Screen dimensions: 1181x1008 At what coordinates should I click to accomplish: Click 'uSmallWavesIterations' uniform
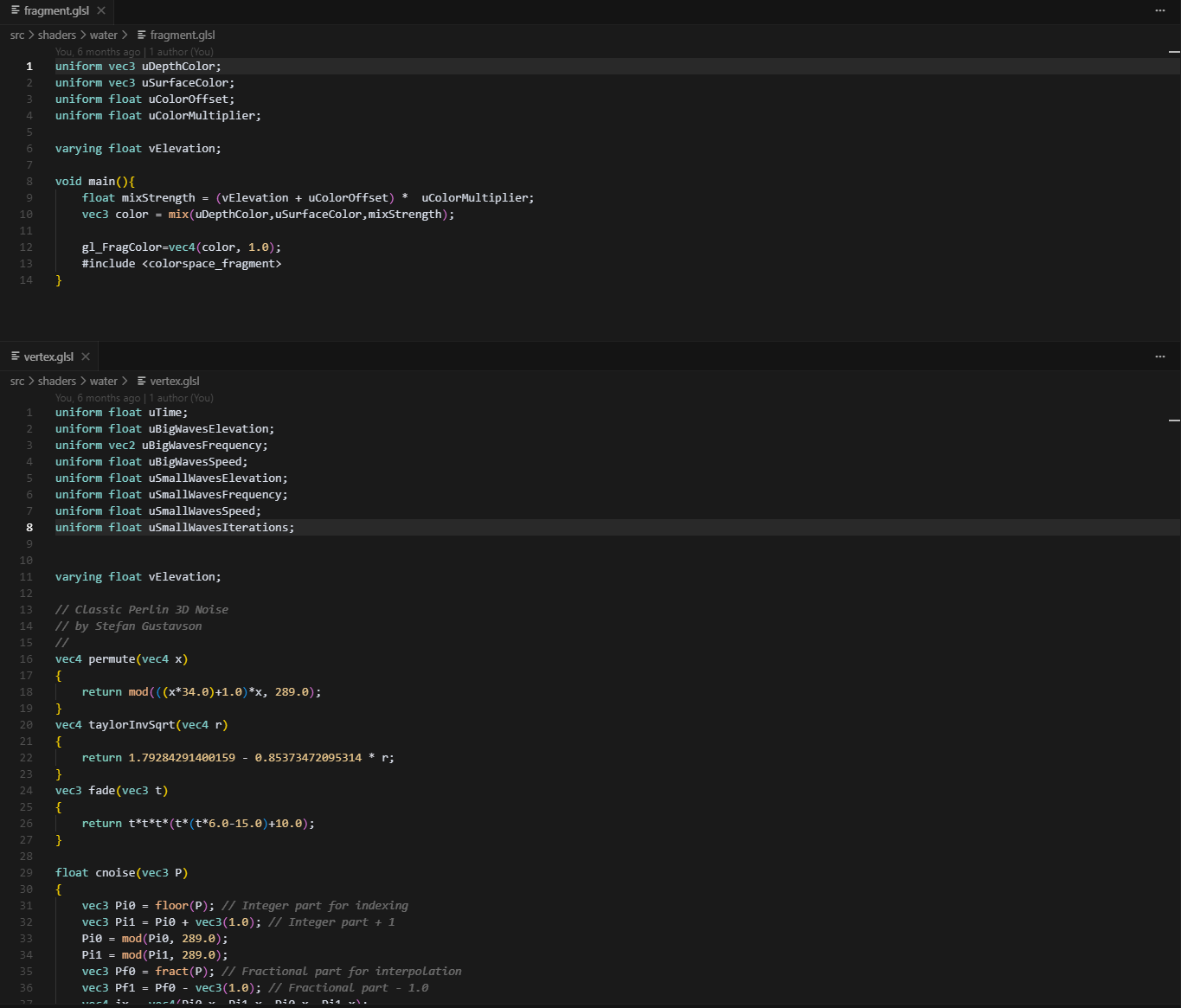[x=219, y=528]
